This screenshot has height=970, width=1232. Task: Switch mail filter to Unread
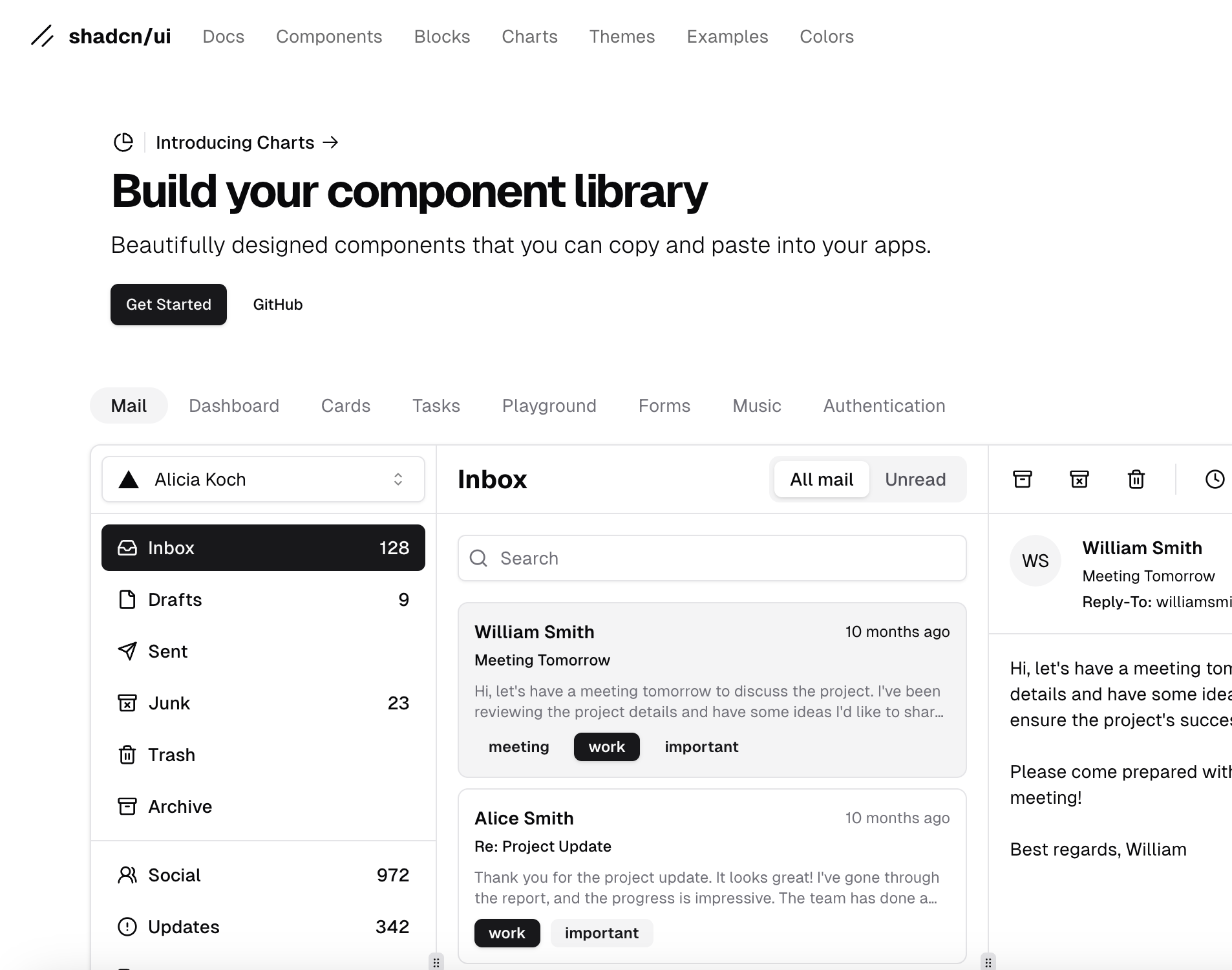(915, 479)
